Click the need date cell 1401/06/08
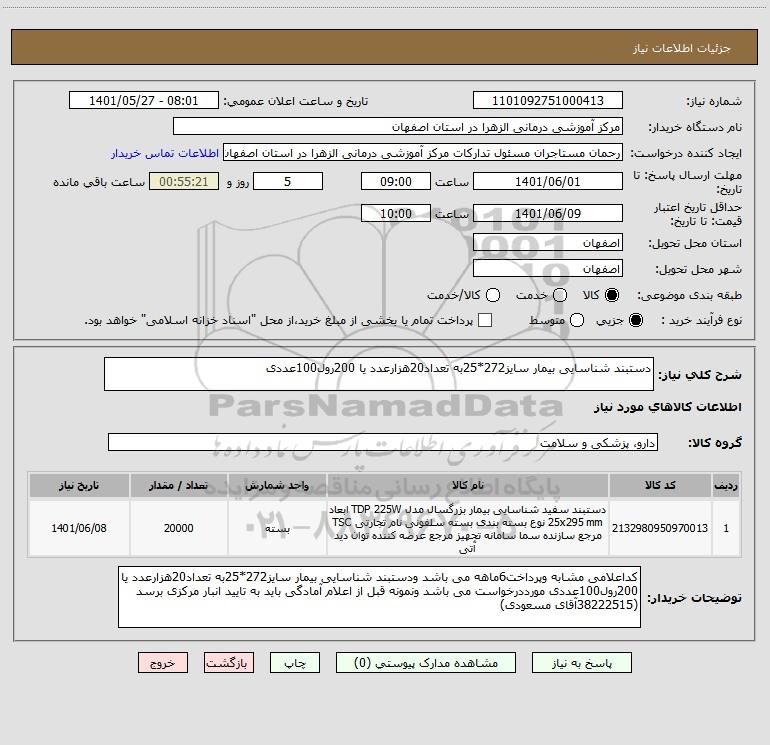The width and height of the screenshot is (770, 745). [x=79, y=528]
